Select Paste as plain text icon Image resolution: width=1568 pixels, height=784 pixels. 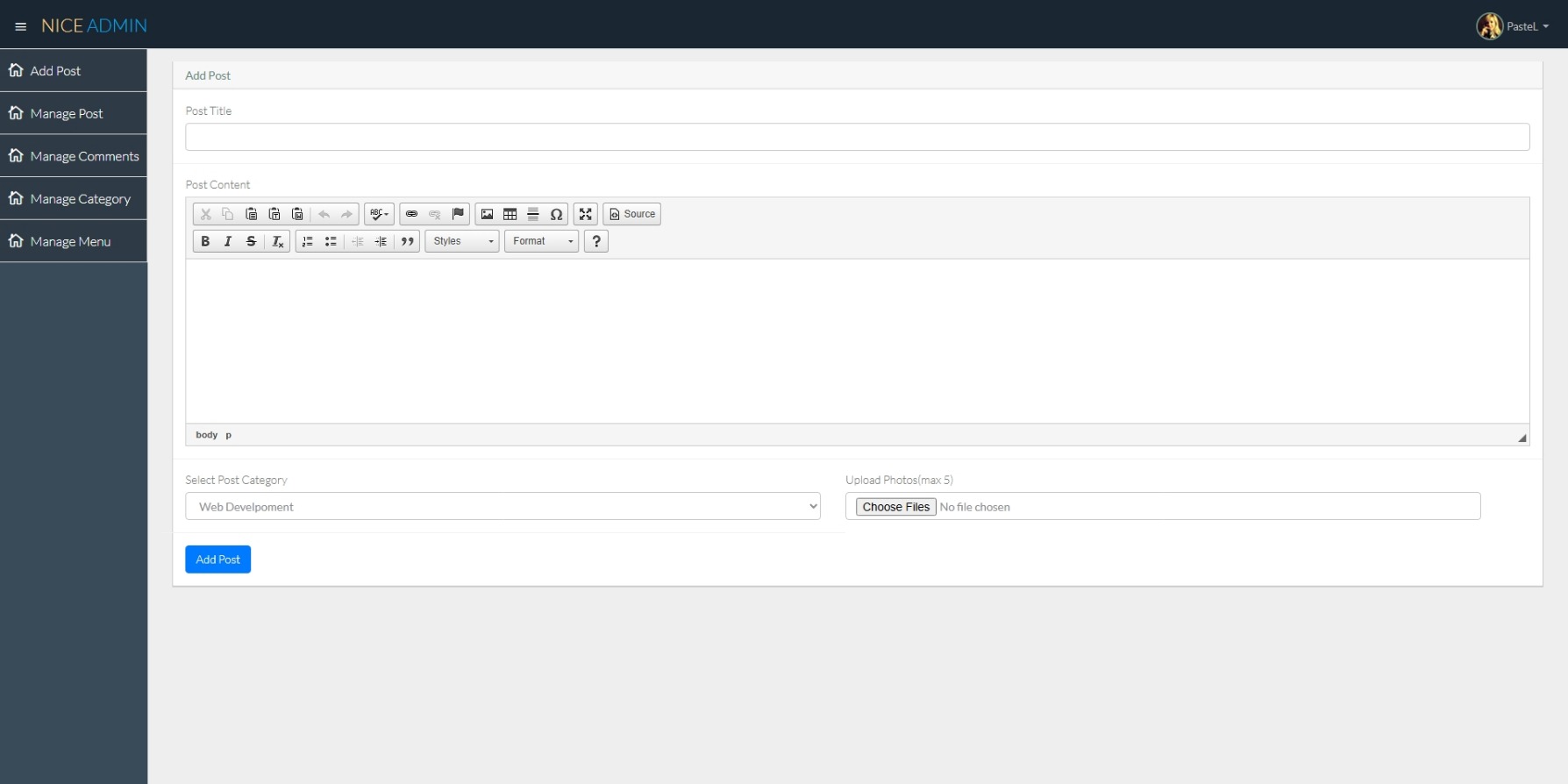click(274, 214)
